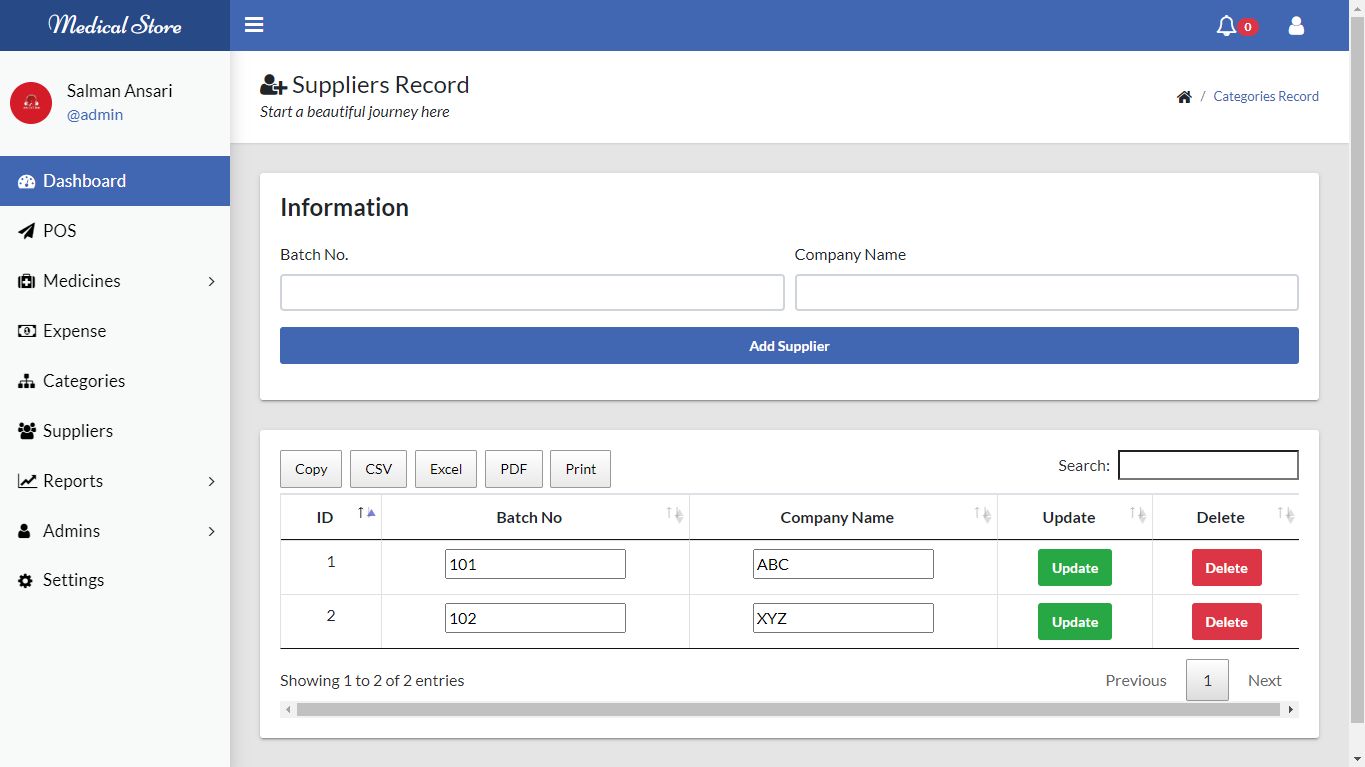
Task: Click the horizontal table scrollbar
Action: pyautogui.click(x=788, y=710)
